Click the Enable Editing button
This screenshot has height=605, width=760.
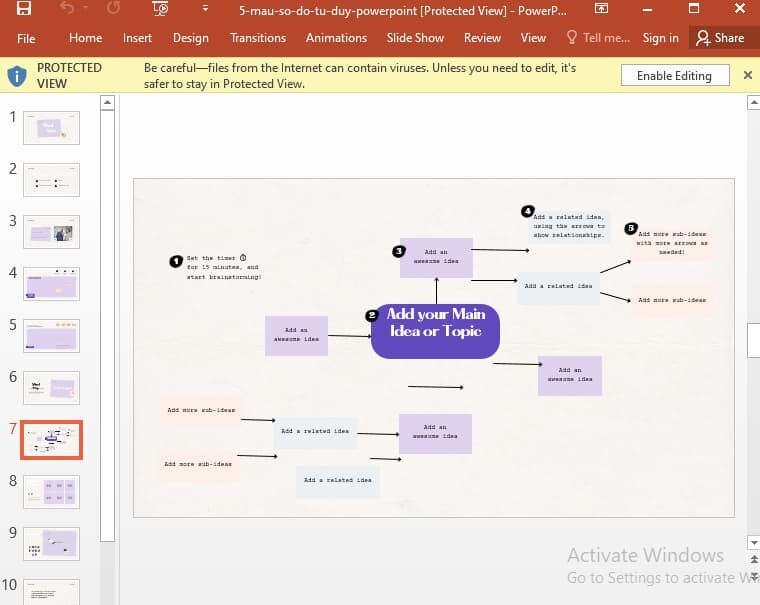[x=675, y=76]
